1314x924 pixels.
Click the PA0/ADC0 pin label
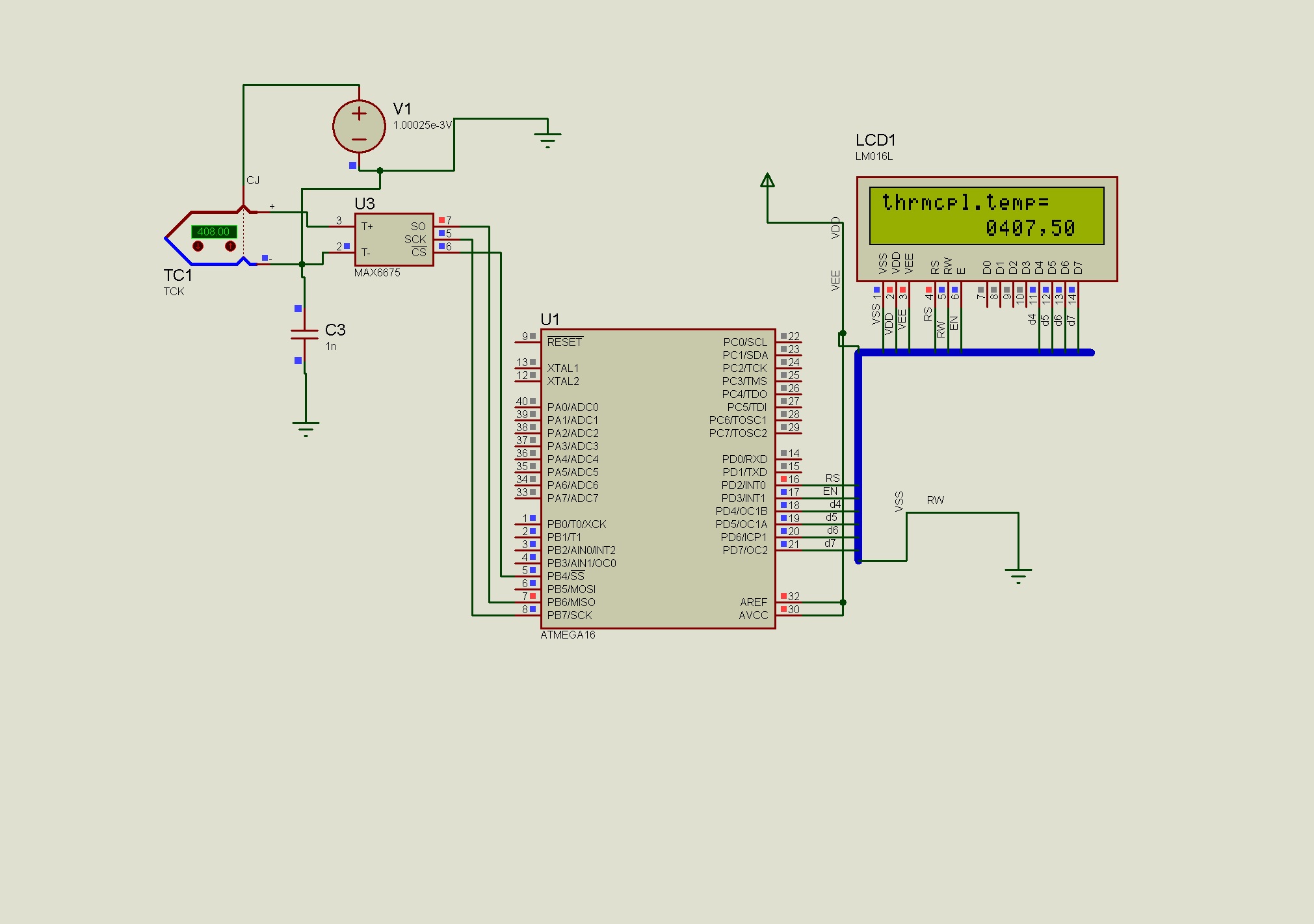(x=573, y=407)
